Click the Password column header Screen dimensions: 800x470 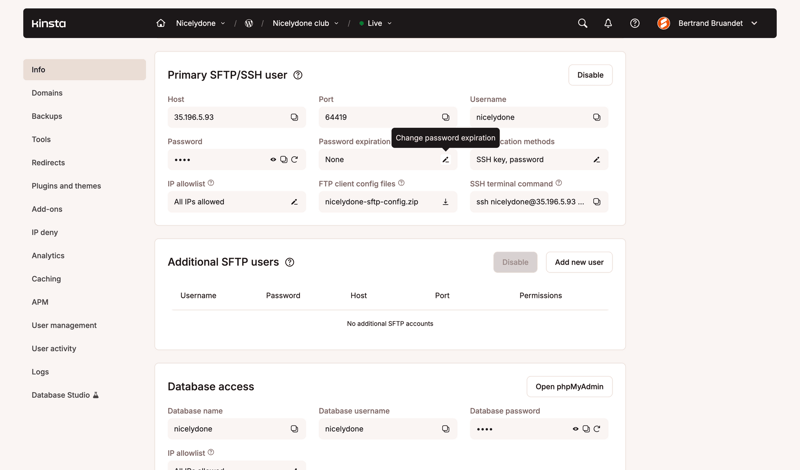tap(283, 295)
